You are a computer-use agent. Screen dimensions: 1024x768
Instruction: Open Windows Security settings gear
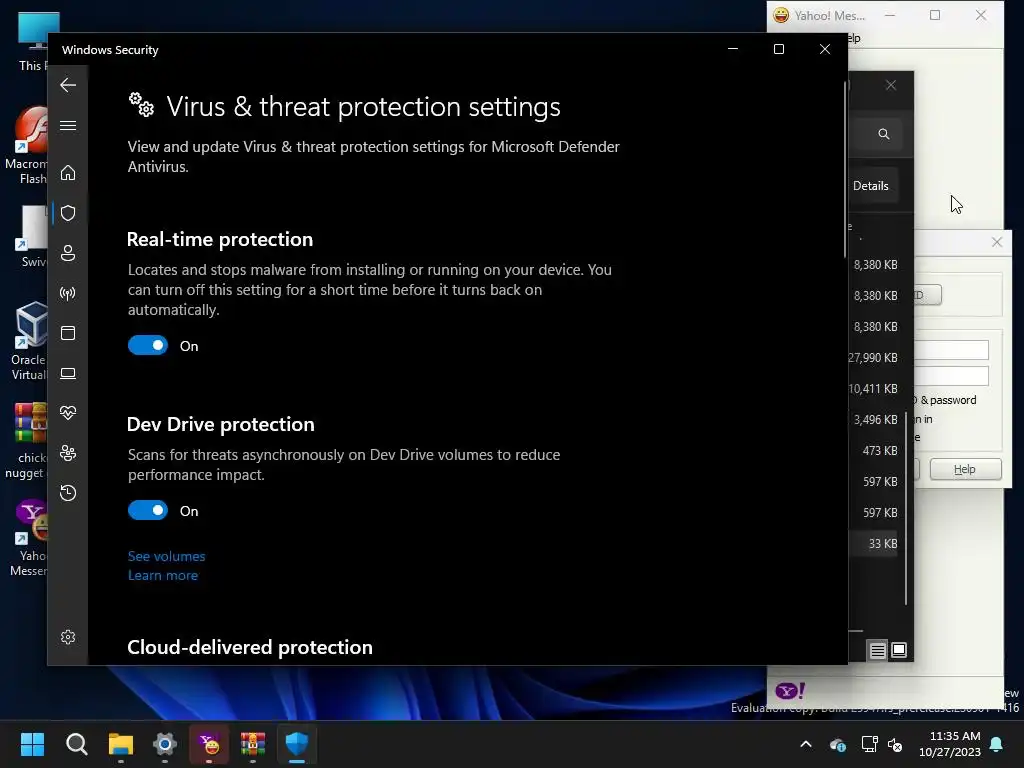click(x=68, y=637)
